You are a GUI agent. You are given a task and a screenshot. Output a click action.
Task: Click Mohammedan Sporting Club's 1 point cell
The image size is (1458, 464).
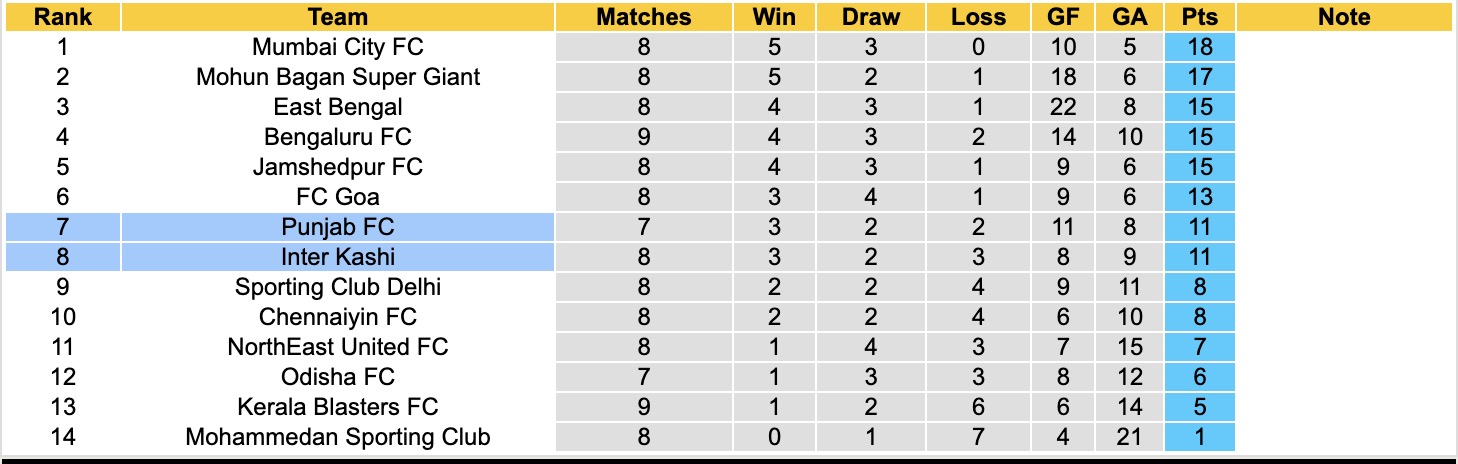coord(1200,437)
